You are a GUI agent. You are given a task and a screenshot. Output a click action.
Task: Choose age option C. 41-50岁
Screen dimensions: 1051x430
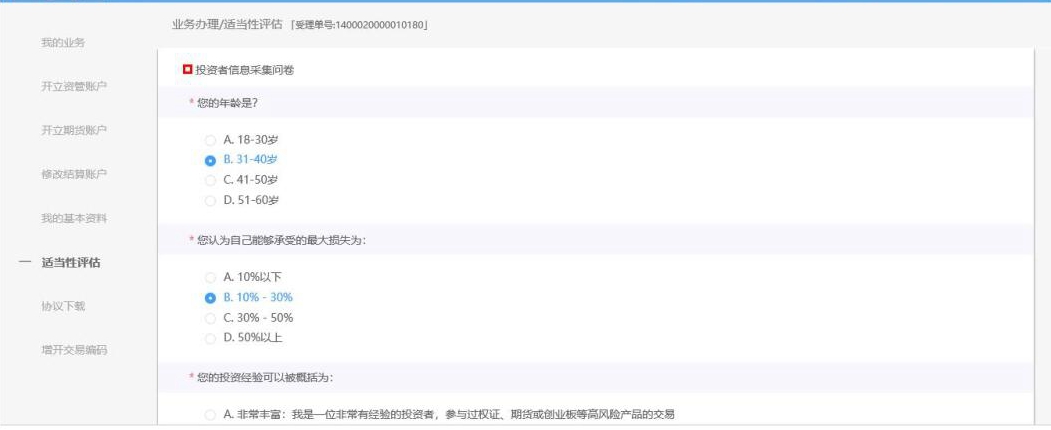click(210, 180)
